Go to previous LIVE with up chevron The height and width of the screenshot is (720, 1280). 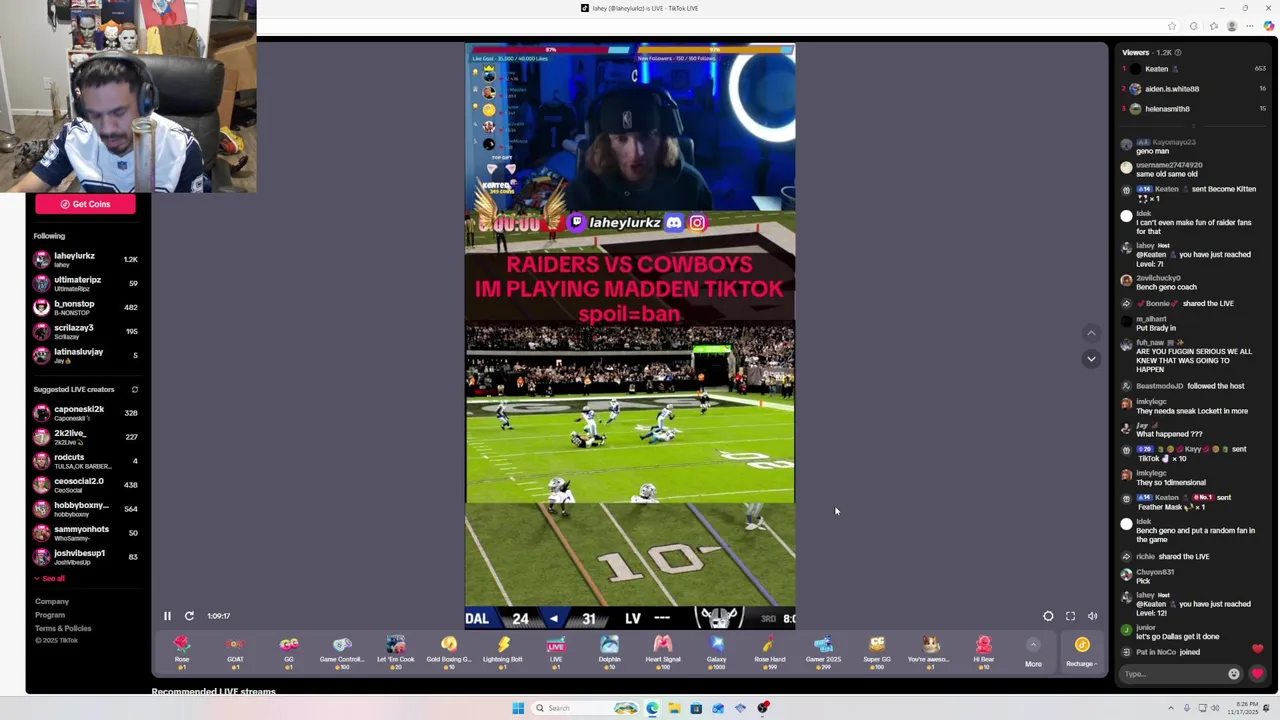coord(1091,333)
